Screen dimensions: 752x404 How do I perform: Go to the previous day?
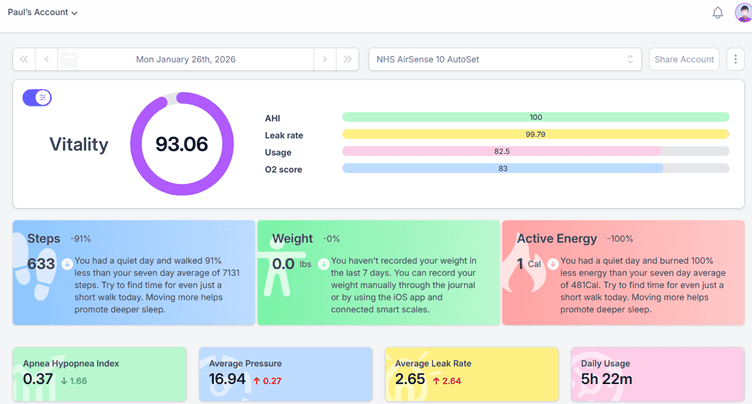[x=46, y=59]
